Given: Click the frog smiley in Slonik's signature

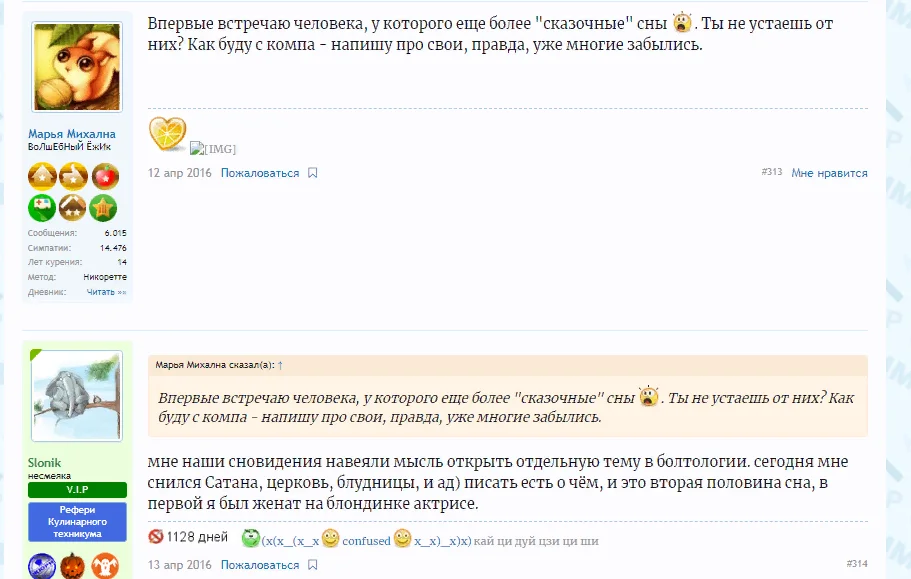Looking at the screenshot, I should pos(250,539).
